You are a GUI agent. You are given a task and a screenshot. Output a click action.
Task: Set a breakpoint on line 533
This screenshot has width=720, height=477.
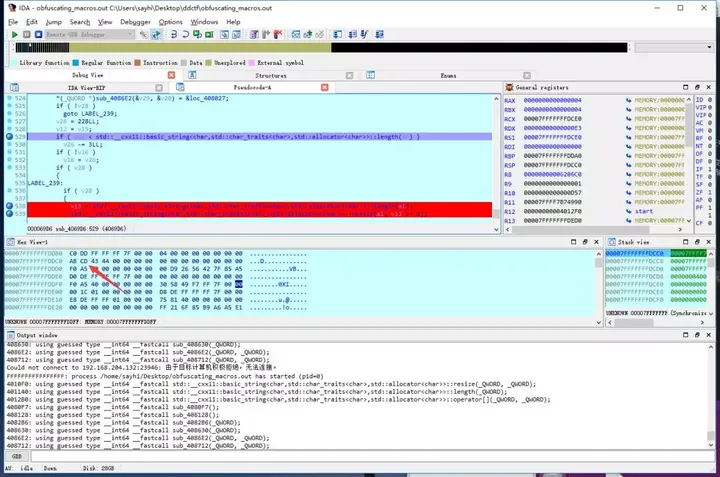pyautogui.click(x=9, y=168)
